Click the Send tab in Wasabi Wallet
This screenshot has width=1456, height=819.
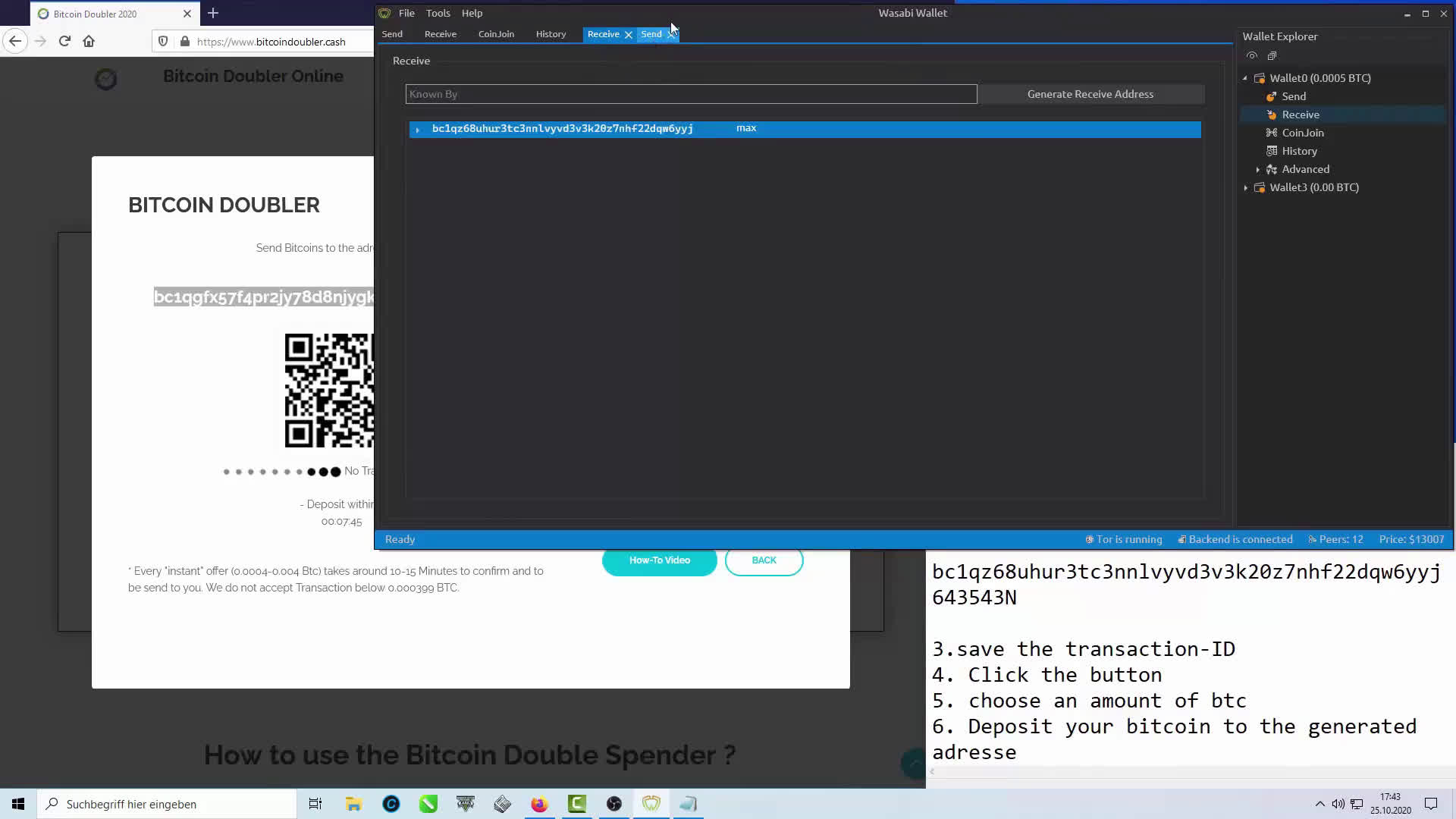[x=650, y=33]
